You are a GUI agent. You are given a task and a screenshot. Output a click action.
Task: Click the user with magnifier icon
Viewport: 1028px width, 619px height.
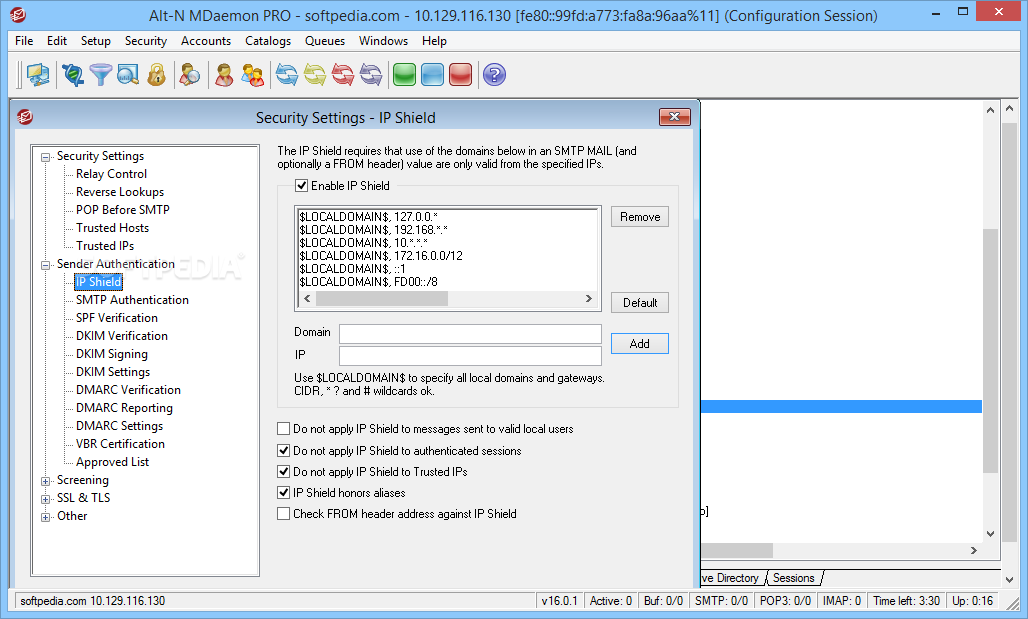(x=189, y=75)
